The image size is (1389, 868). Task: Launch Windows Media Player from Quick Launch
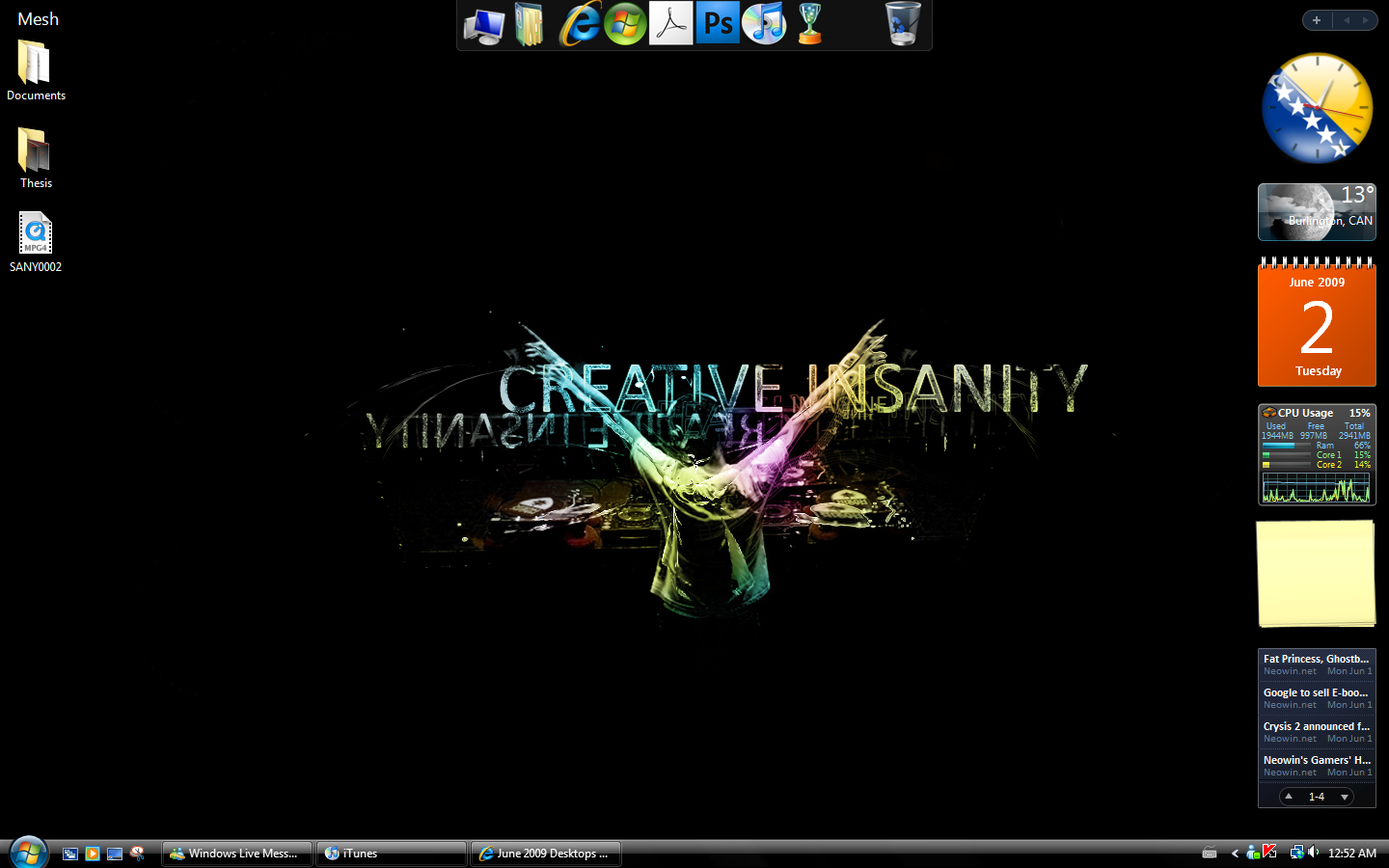click(93, 854)
